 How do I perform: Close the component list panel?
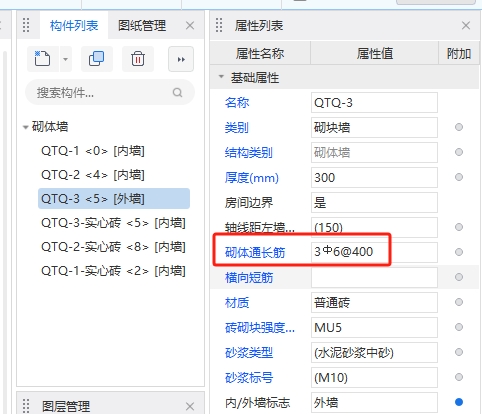190,26
